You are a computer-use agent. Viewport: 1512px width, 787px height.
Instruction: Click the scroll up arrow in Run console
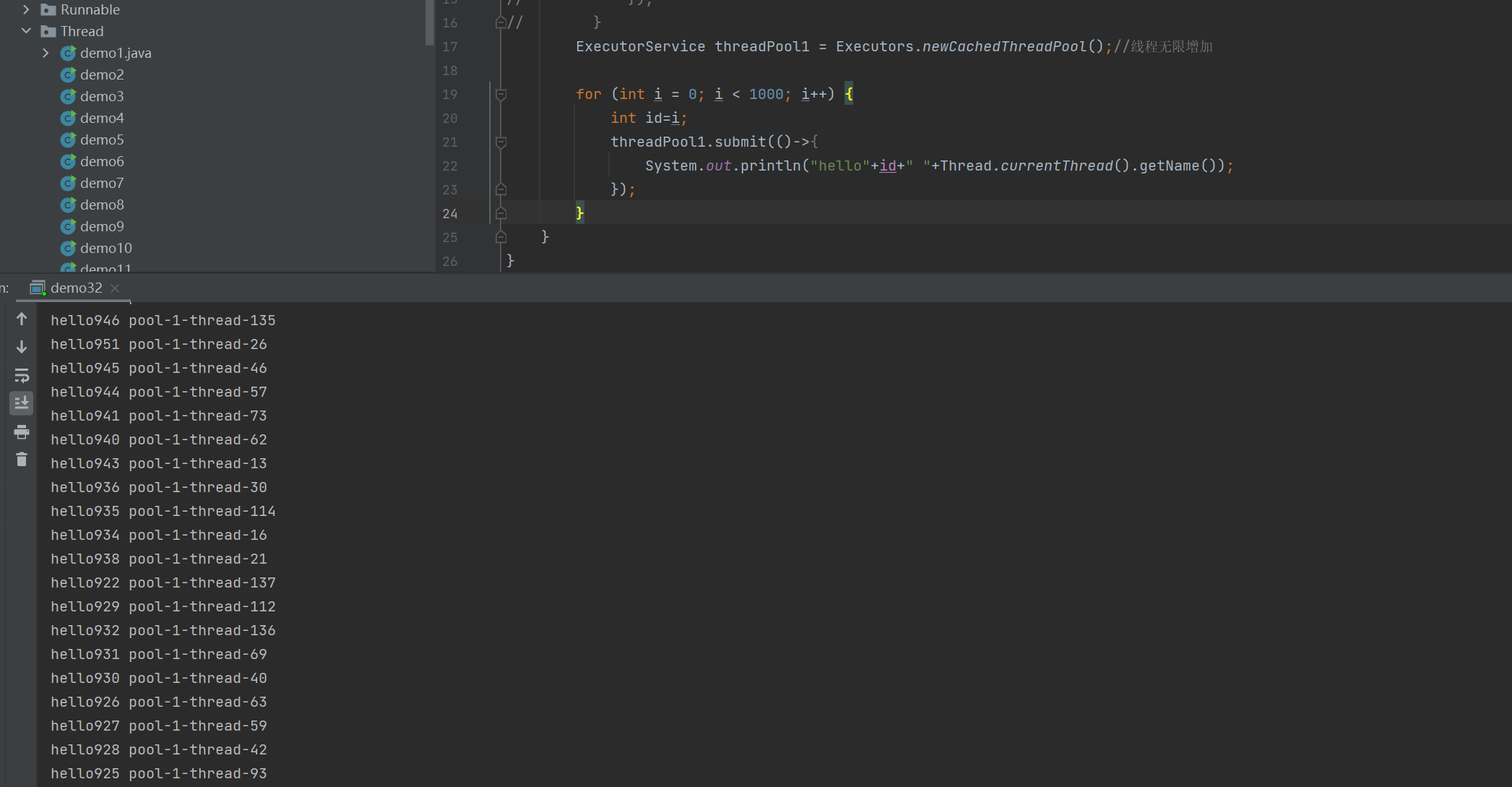coord(22,319)
